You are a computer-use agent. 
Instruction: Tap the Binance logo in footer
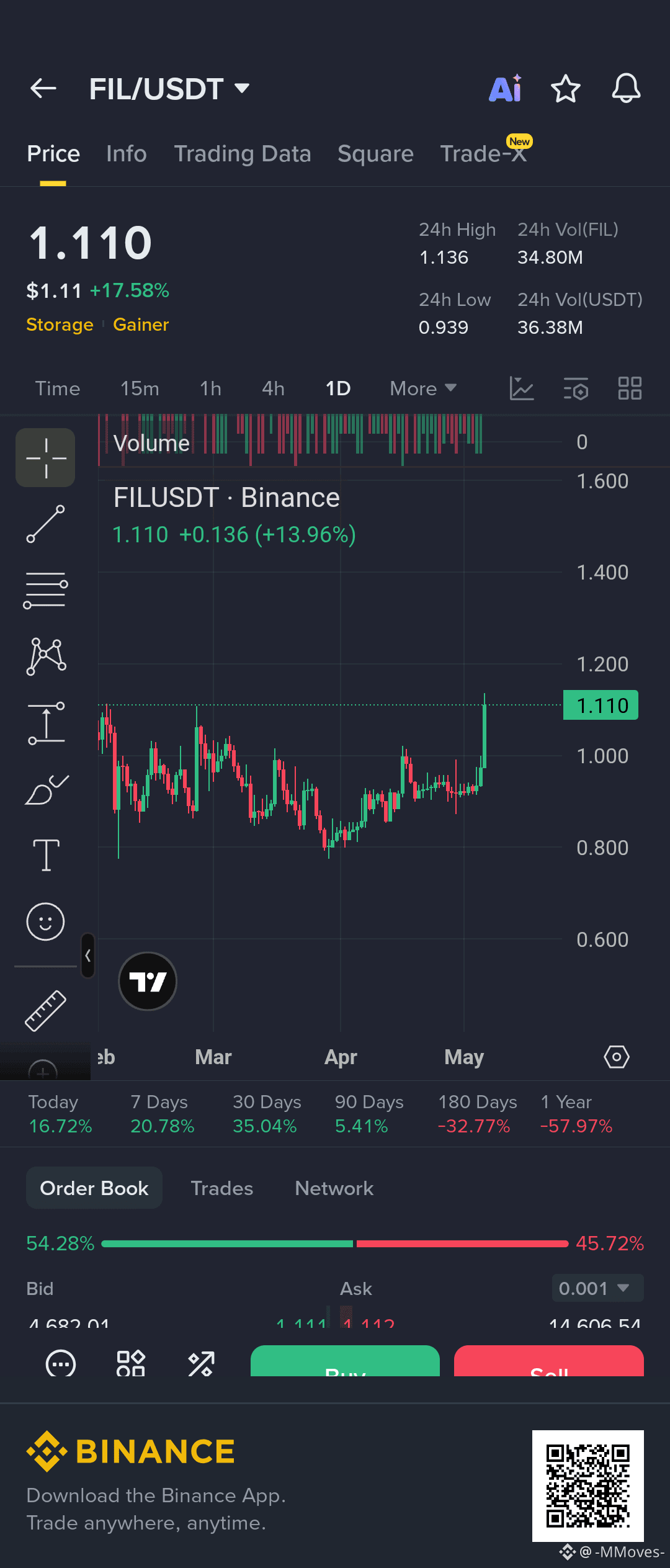click(x=131, y=1451)
